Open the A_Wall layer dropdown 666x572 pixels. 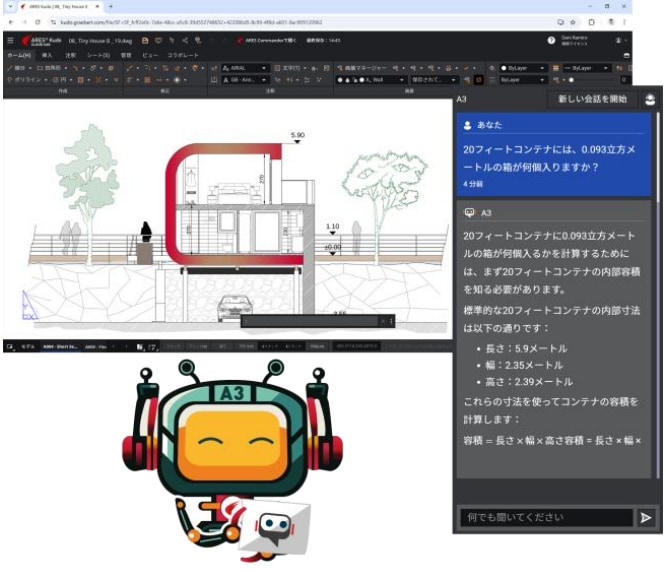(x=370, y=79)
